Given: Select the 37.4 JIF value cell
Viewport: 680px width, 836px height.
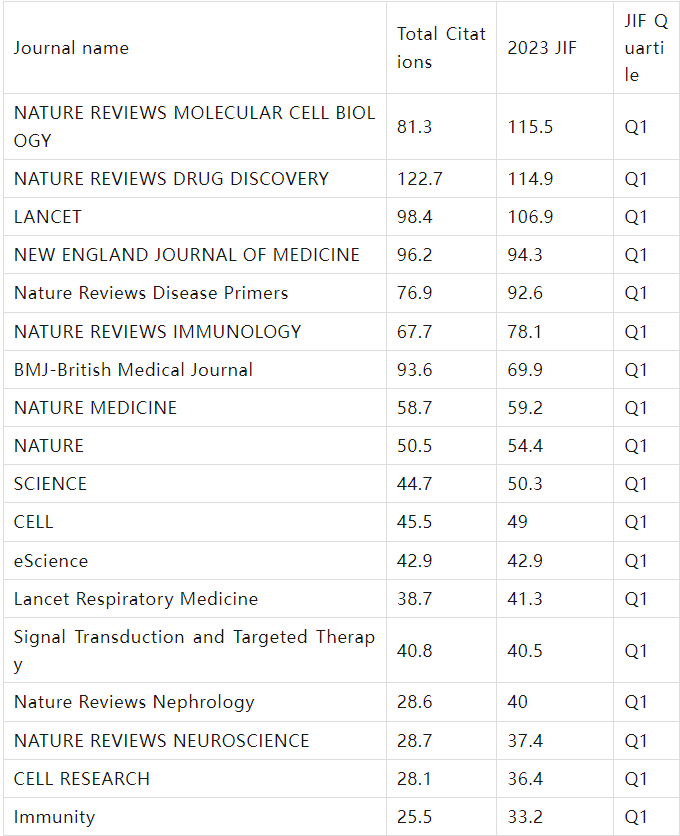Looking at the screenshot, I should 525,741.
